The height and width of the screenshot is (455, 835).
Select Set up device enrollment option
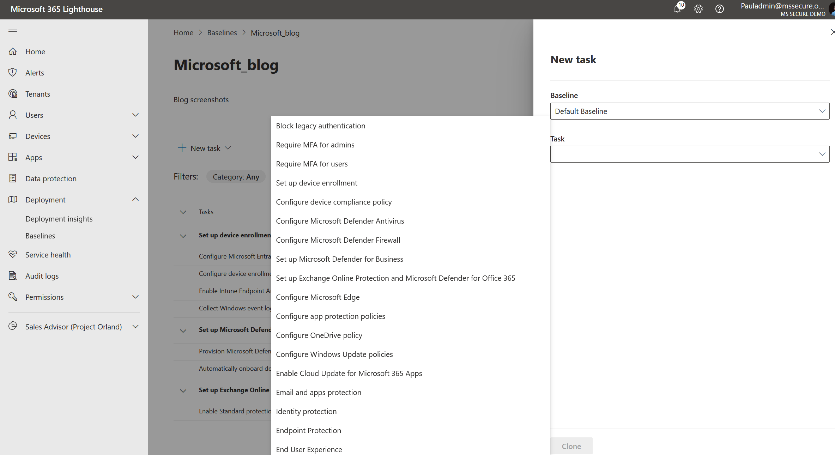click(410, 183)
